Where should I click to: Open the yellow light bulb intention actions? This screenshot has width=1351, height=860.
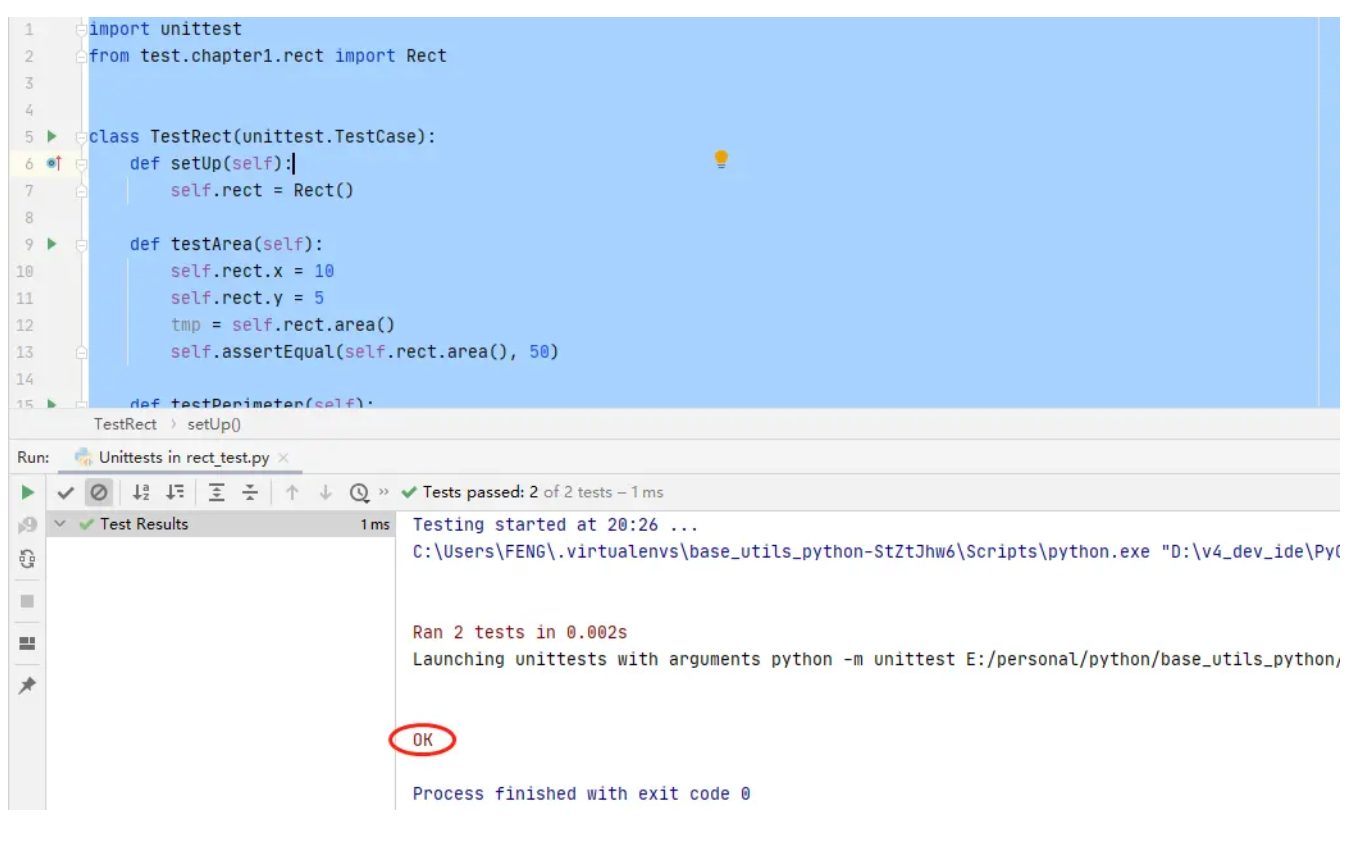pyautogui.click(x=721, y=159)
